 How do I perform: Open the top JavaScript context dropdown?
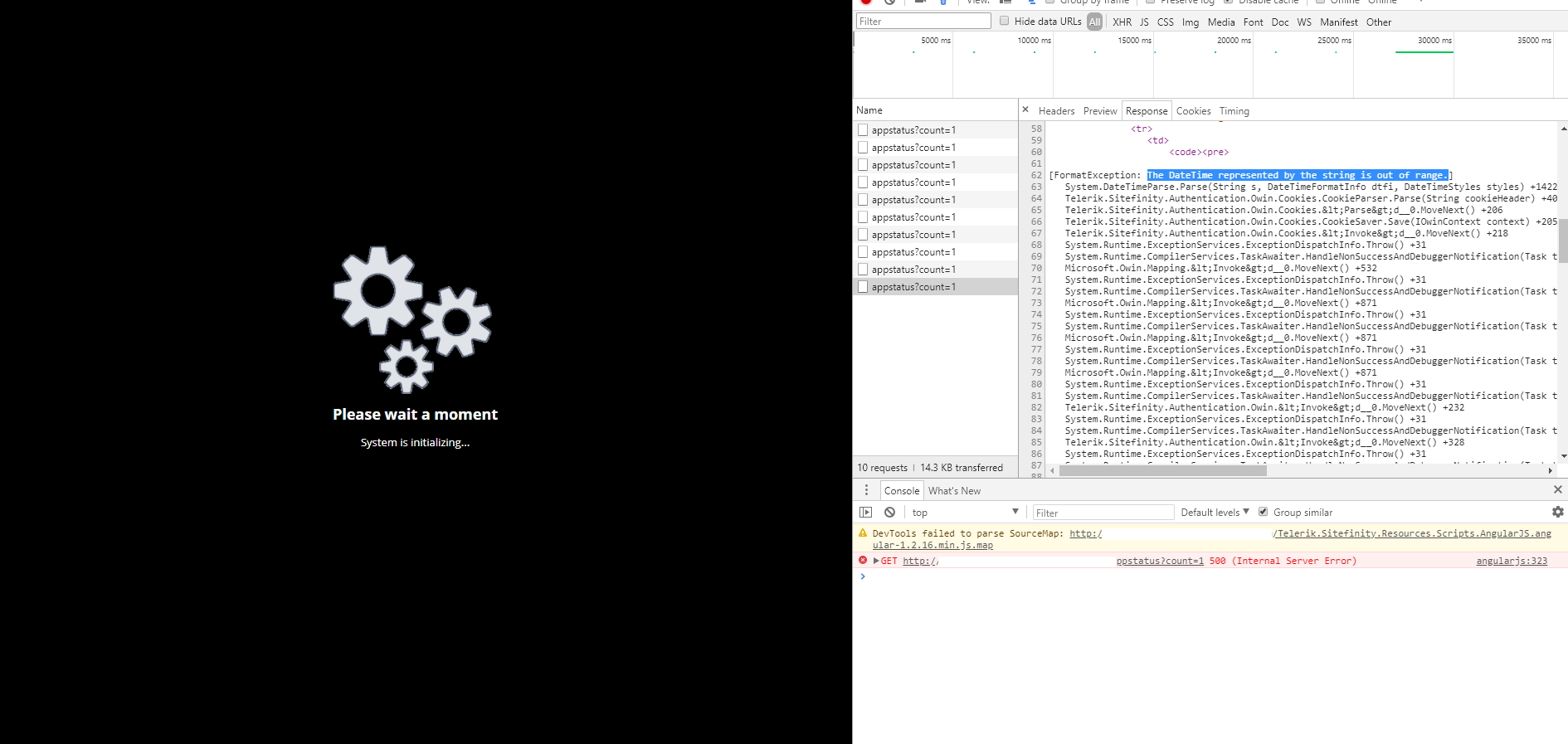[x=965, y=513]
